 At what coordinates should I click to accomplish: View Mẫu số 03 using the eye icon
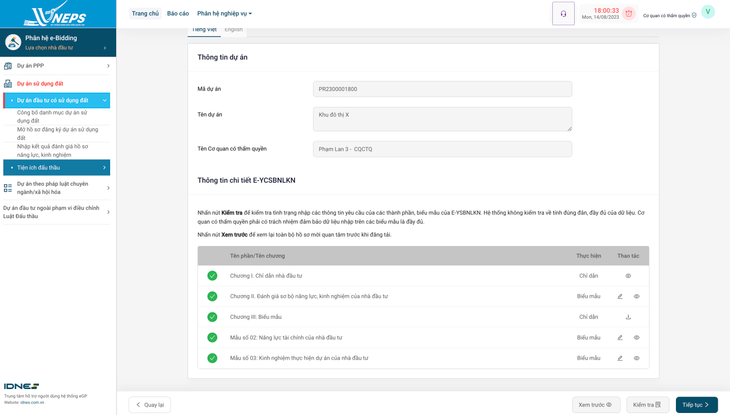(x=636, y=358)
